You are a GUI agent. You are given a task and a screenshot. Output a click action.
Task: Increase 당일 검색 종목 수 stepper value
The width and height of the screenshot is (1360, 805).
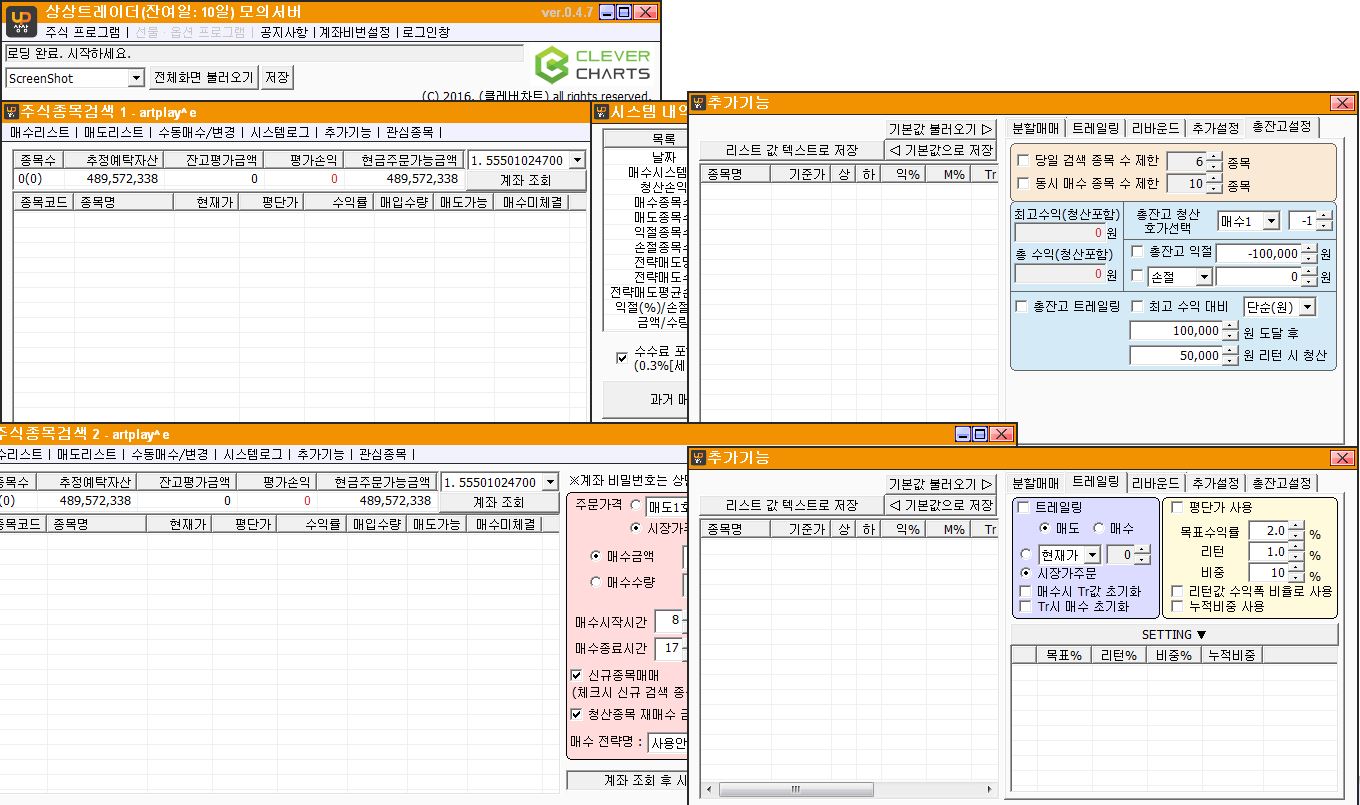coord(1214,157)
